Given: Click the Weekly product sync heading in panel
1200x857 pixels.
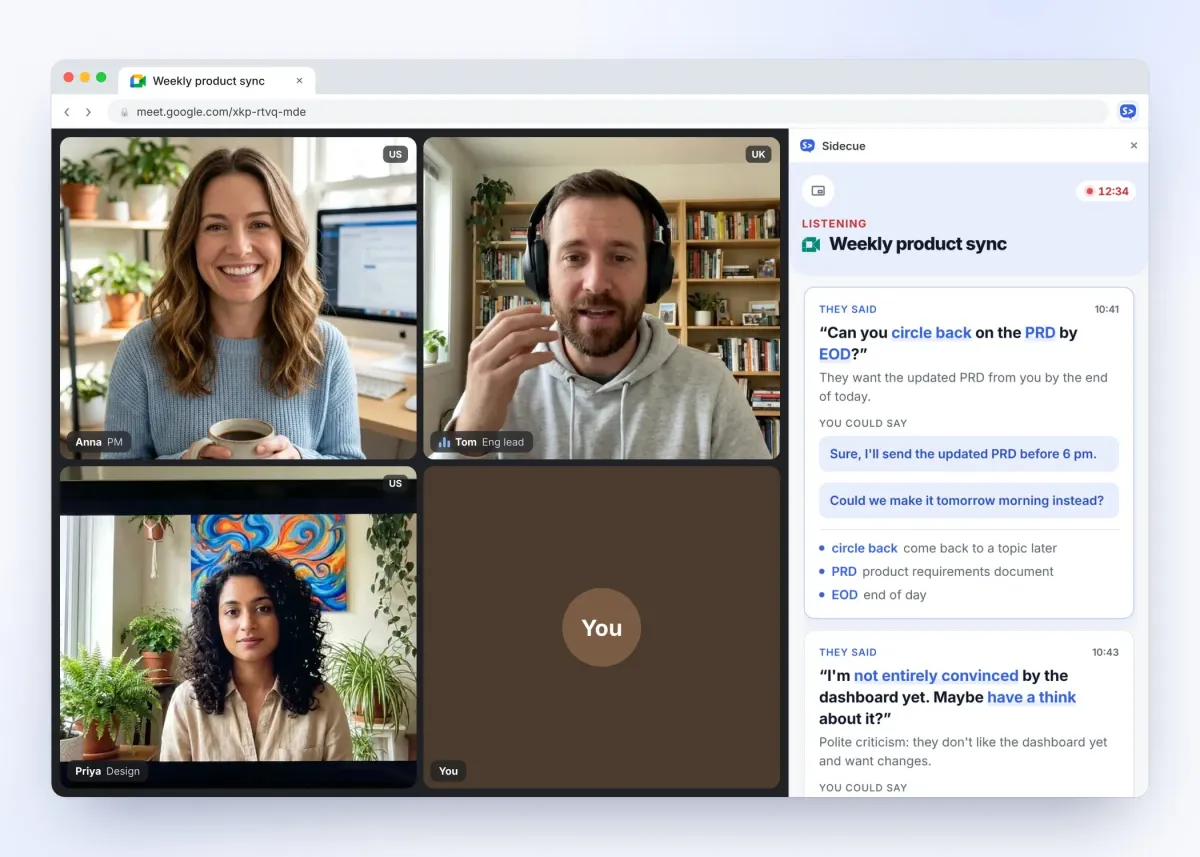Looking at the screenshot, I should point(918,244).
